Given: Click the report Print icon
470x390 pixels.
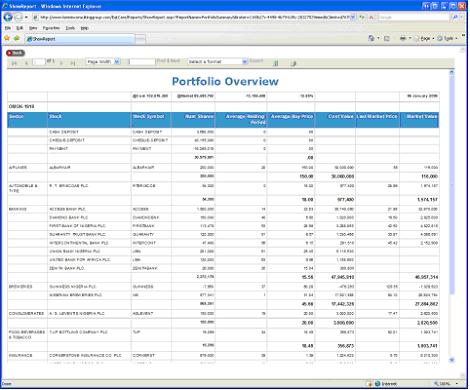Looking at the screenshot, I should 293,63.
